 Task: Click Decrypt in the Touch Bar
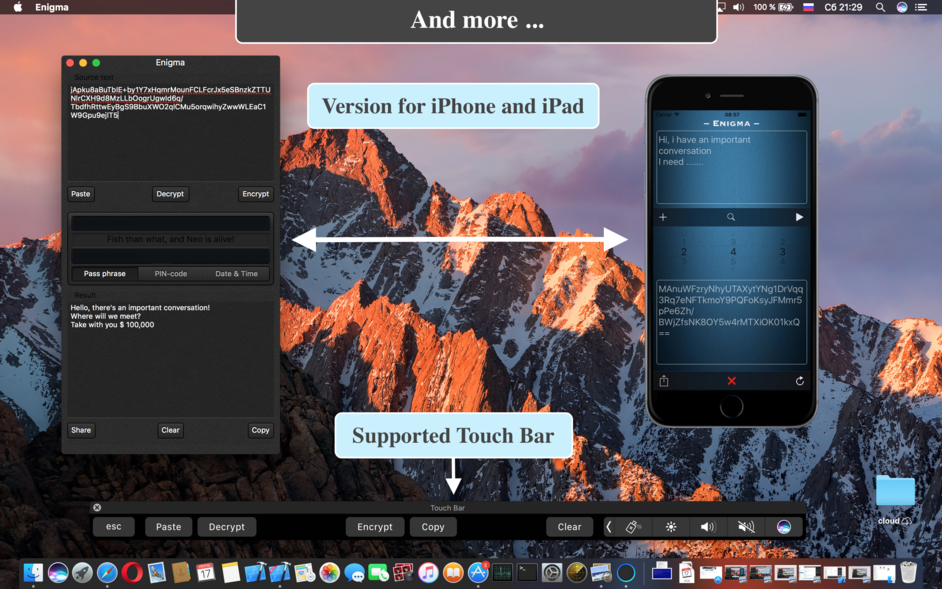[x=226, y=527]
